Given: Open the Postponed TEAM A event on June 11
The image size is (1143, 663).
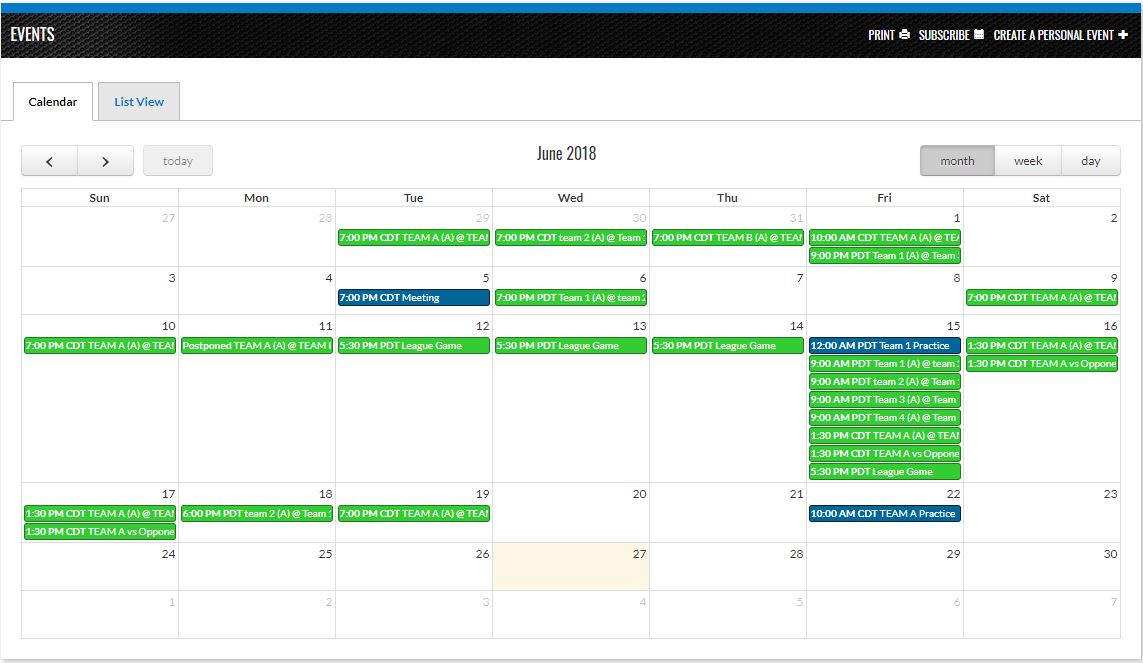Looking at the screenshot, I should click(256, 346).
